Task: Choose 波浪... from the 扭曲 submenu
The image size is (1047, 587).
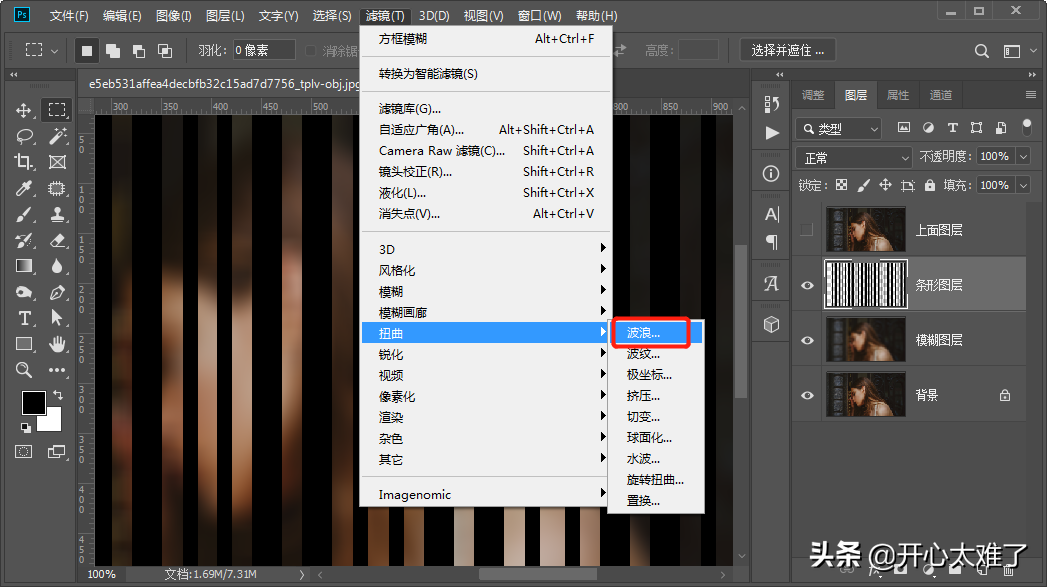Action: point(655,333)
